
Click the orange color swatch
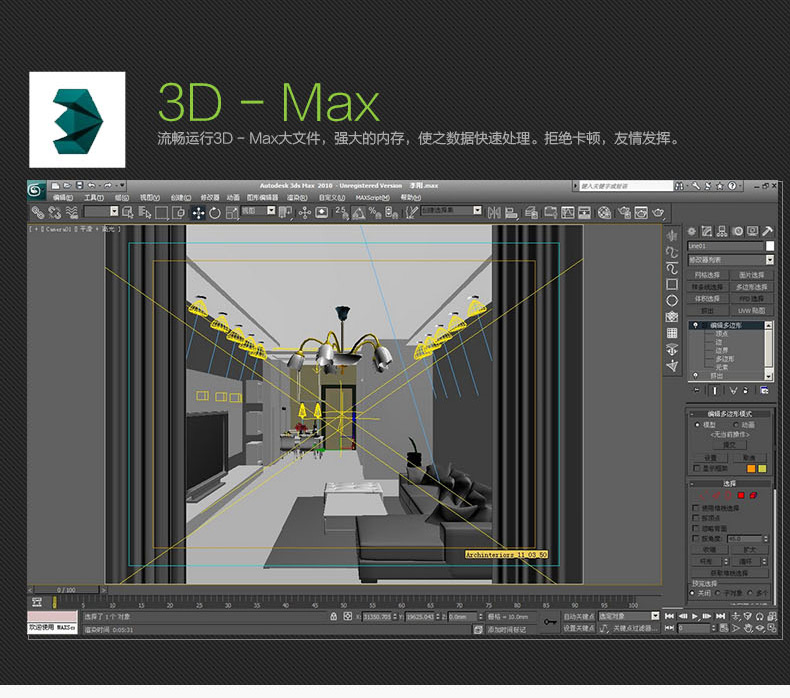click(751, 469)
